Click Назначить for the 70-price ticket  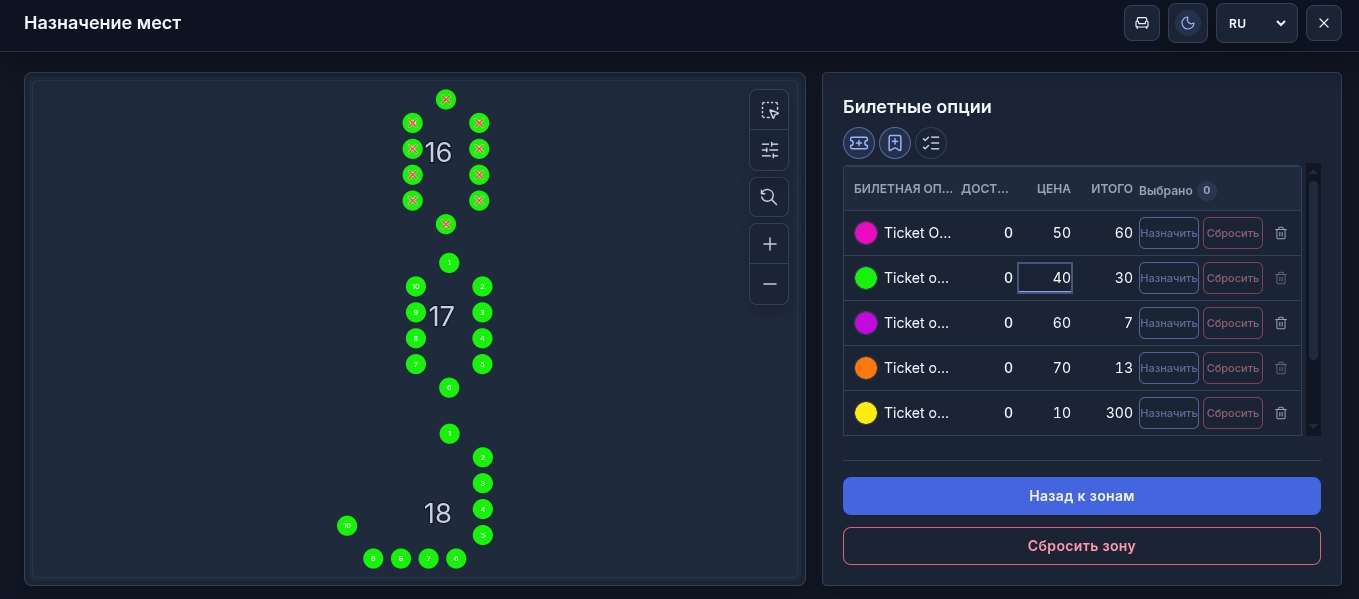1169,368
